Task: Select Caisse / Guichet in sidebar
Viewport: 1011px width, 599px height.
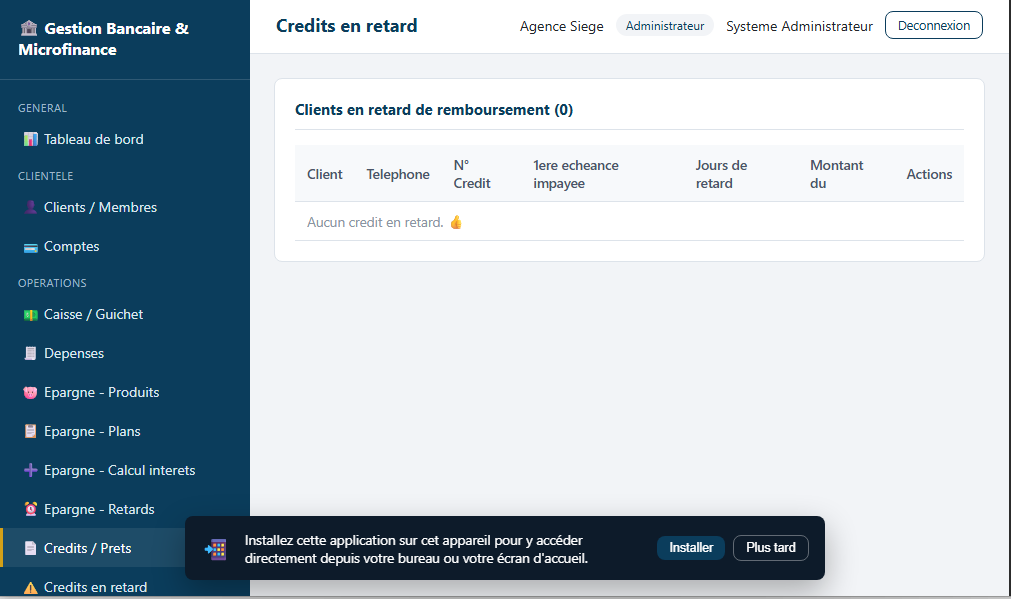Action: (x=125, y=315)
